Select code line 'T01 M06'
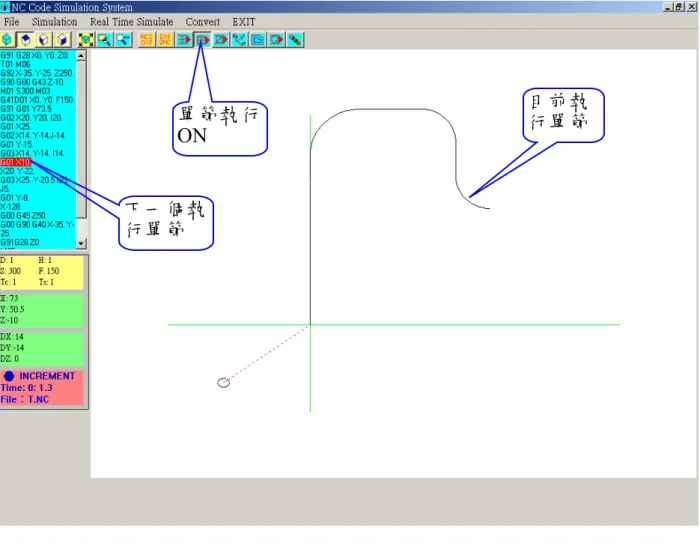Screen dimensions: 700x543 16,64
